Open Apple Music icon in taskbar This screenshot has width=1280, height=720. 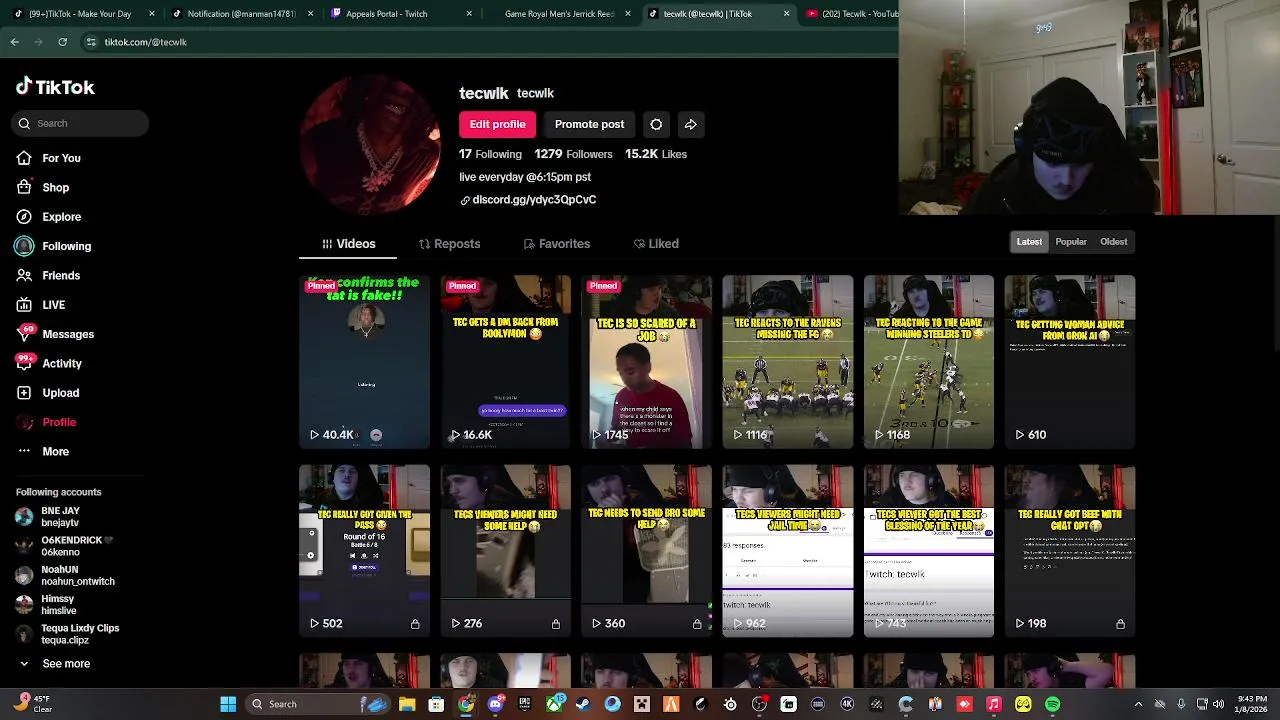click(x=993, y=704)
